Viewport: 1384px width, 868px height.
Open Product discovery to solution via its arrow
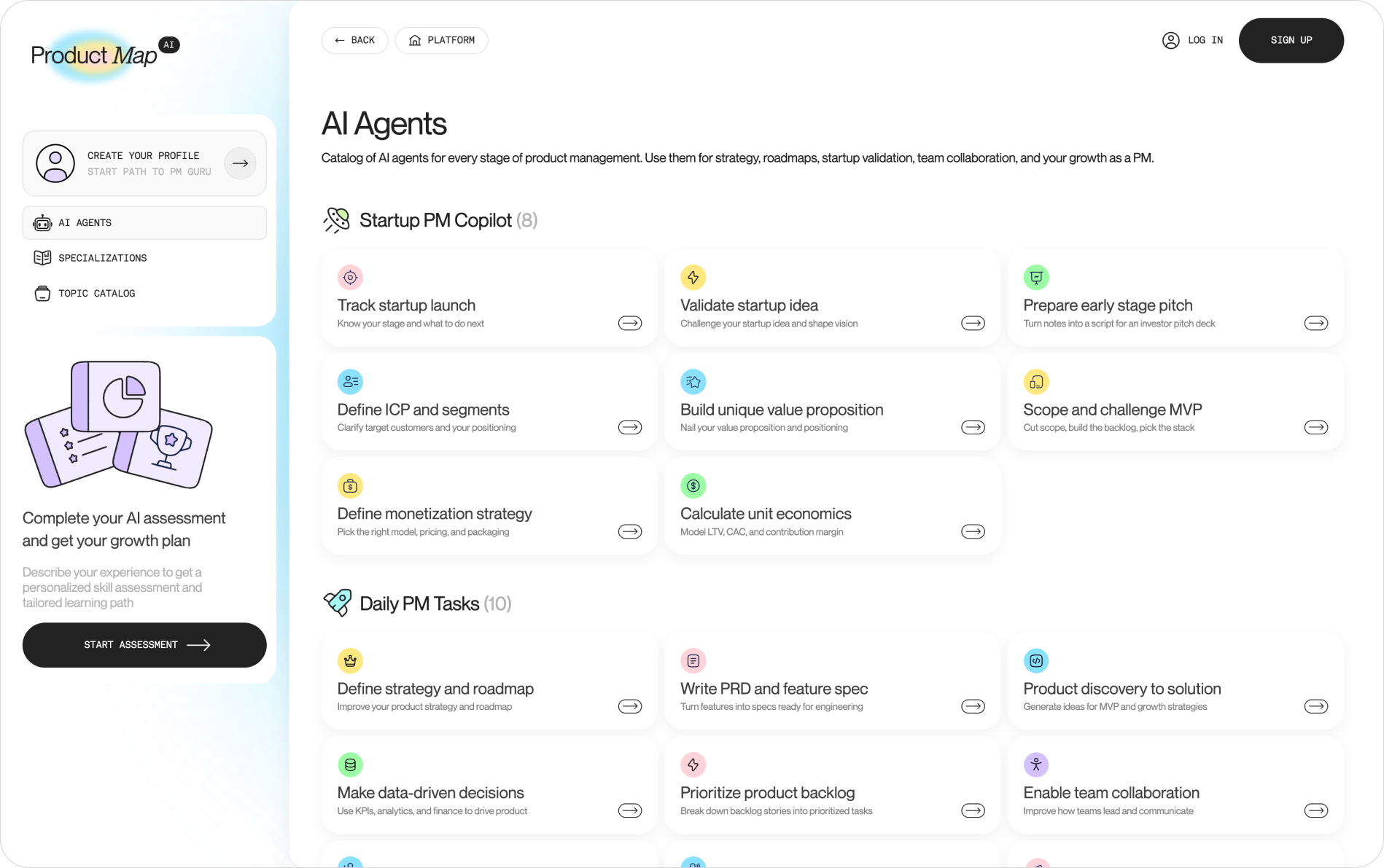1316,706
